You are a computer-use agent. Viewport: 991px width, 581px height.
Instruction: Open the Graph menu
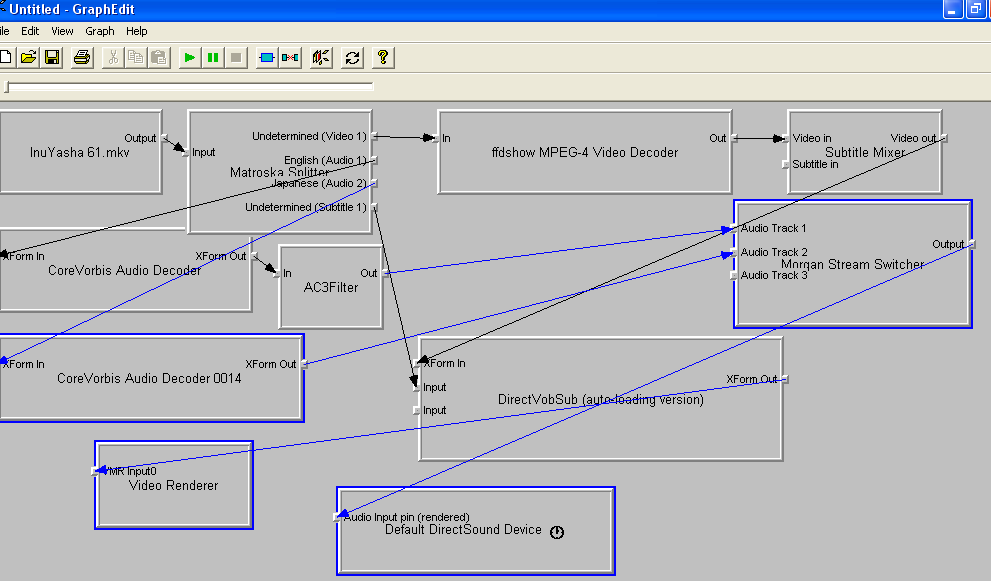point(100,31)
